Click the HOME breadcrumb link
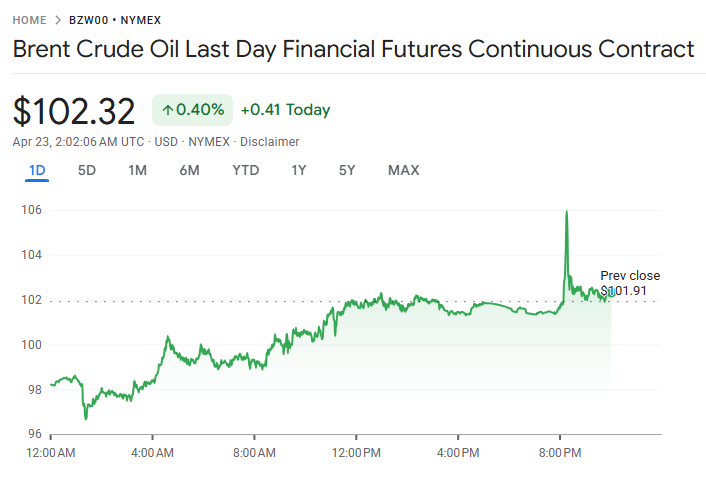The image size is (706, 482). click(29, 20)
